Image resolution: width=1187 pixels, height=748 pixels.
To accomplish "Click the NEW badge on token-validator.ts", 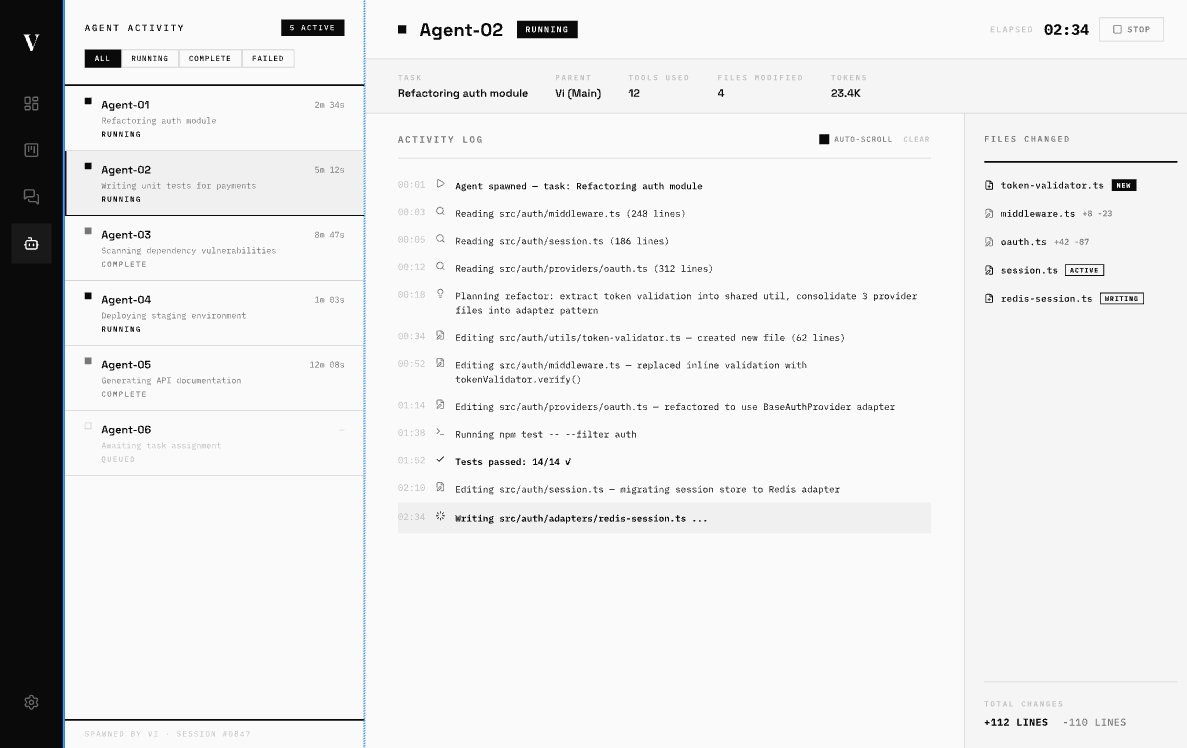I will pyautogui.click(x=1123, y=185).
